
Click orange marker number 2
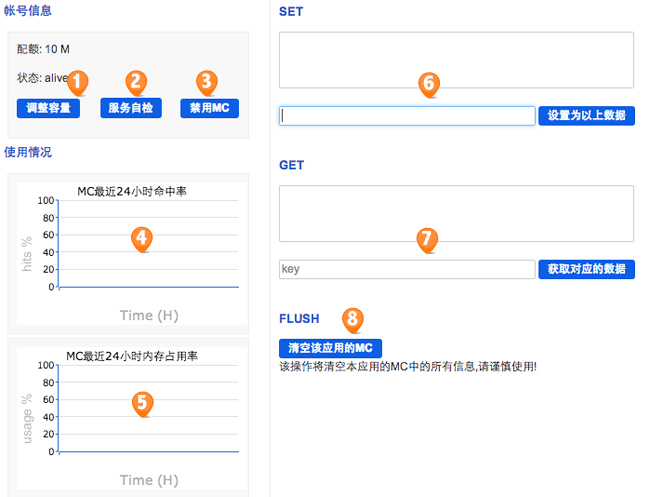pyautogui.click(x=138, y=82)
